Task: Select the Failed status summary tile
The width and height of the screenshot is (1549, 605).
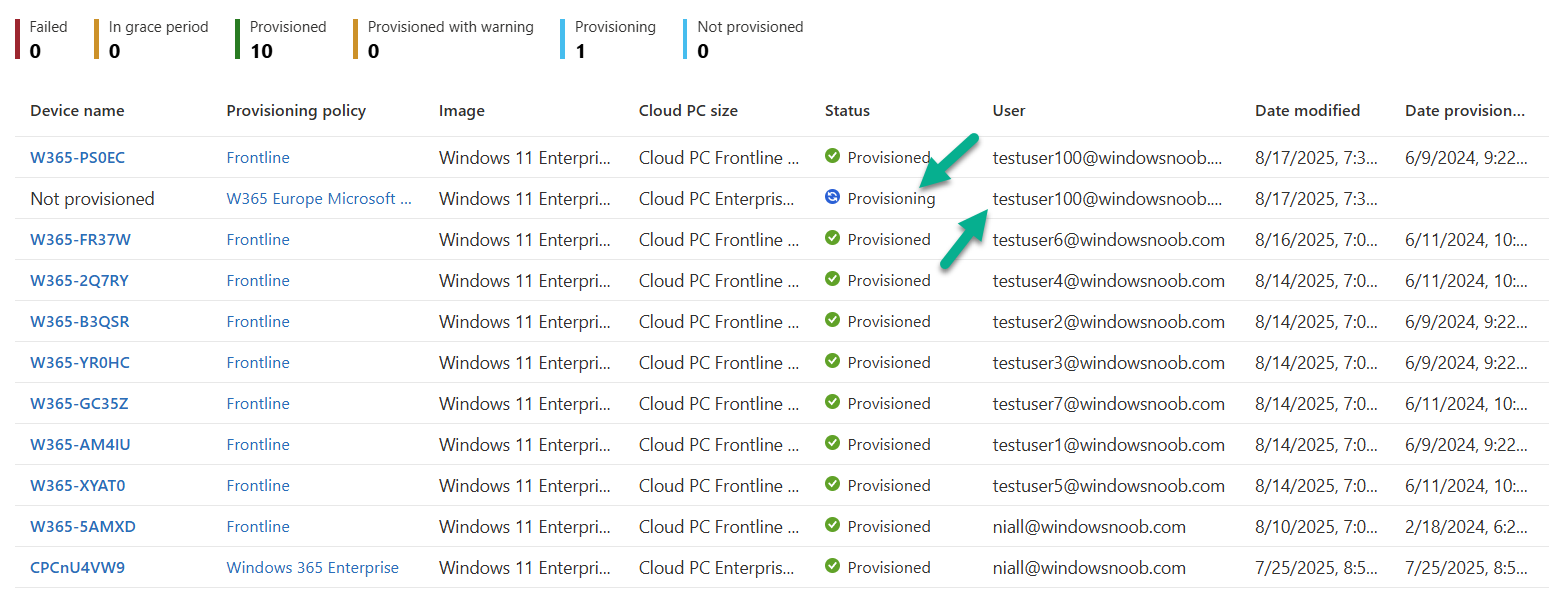Action: 47,39
